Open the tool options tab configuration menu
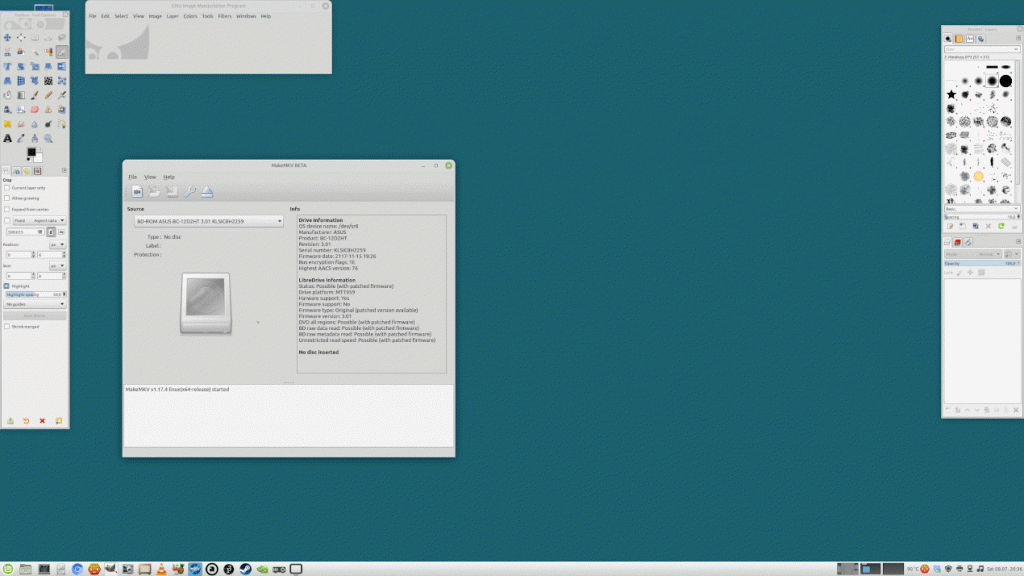1024x576 pixels. tap(64, 171)
